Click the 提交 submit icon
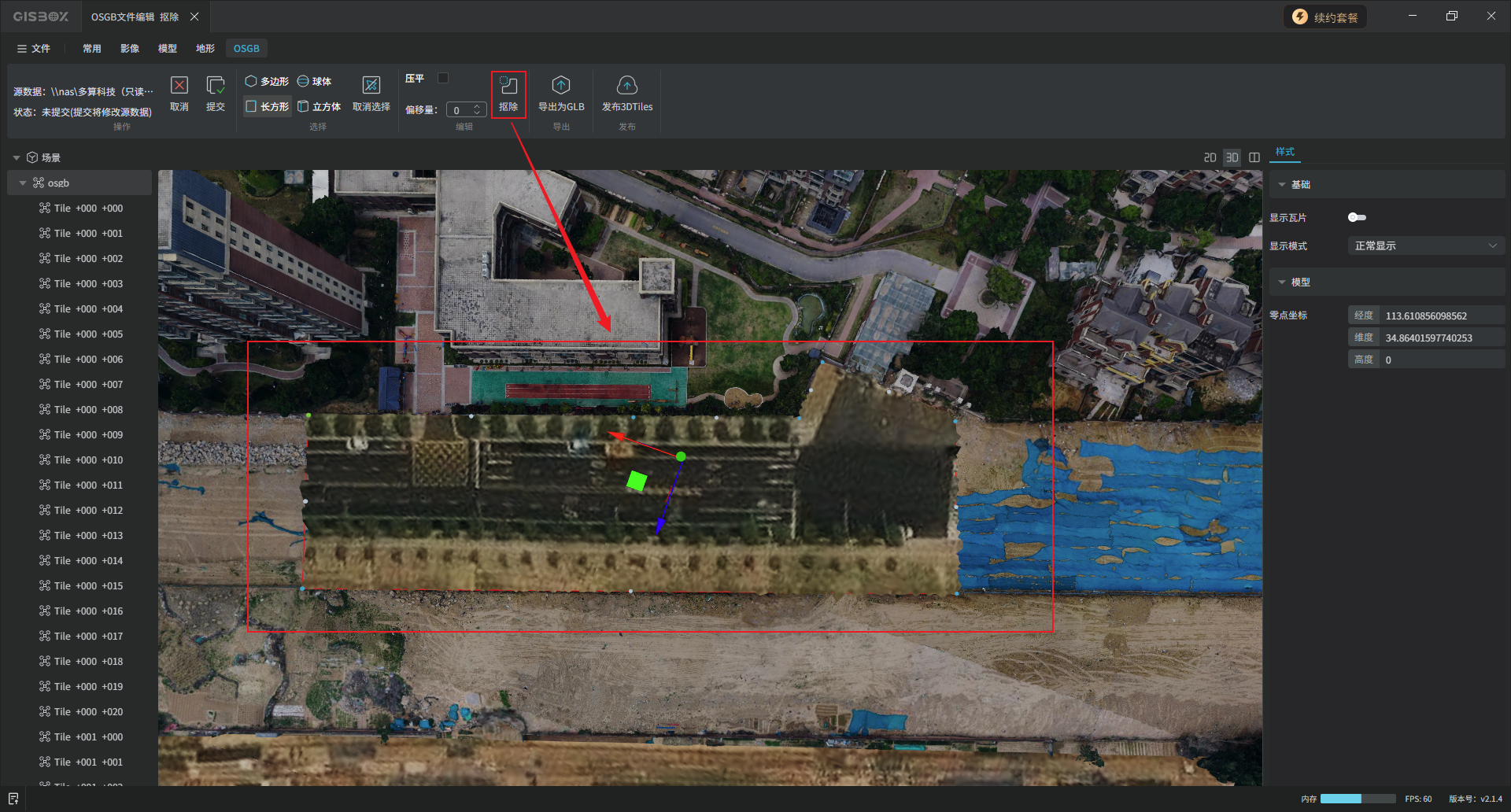The image size is (1511, 812). click(216, 87)
